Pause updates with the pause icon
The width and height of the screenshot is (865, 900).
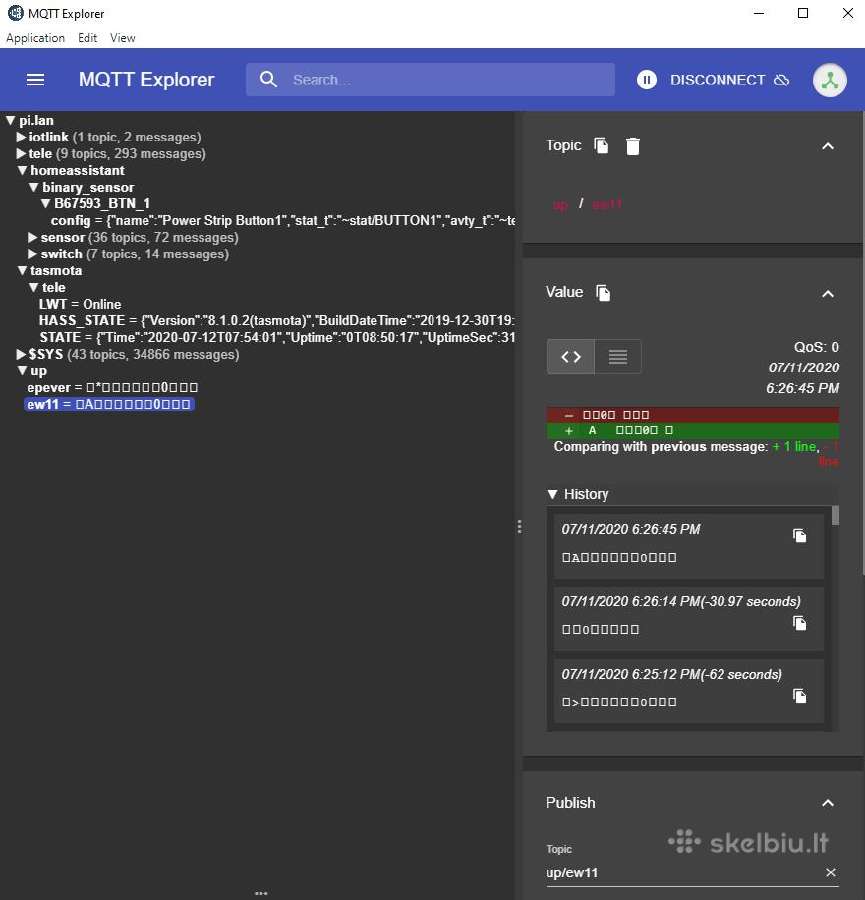[x=646, y=79]
